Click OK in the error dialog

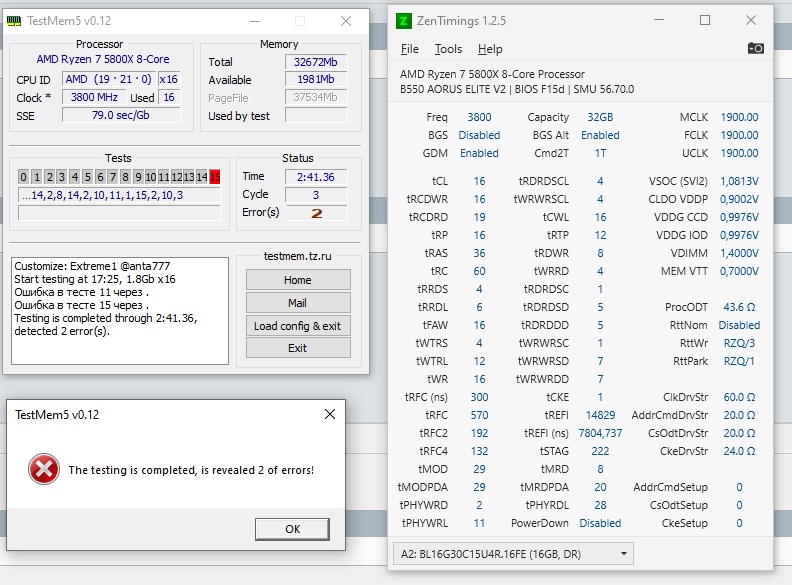point(292,529)
